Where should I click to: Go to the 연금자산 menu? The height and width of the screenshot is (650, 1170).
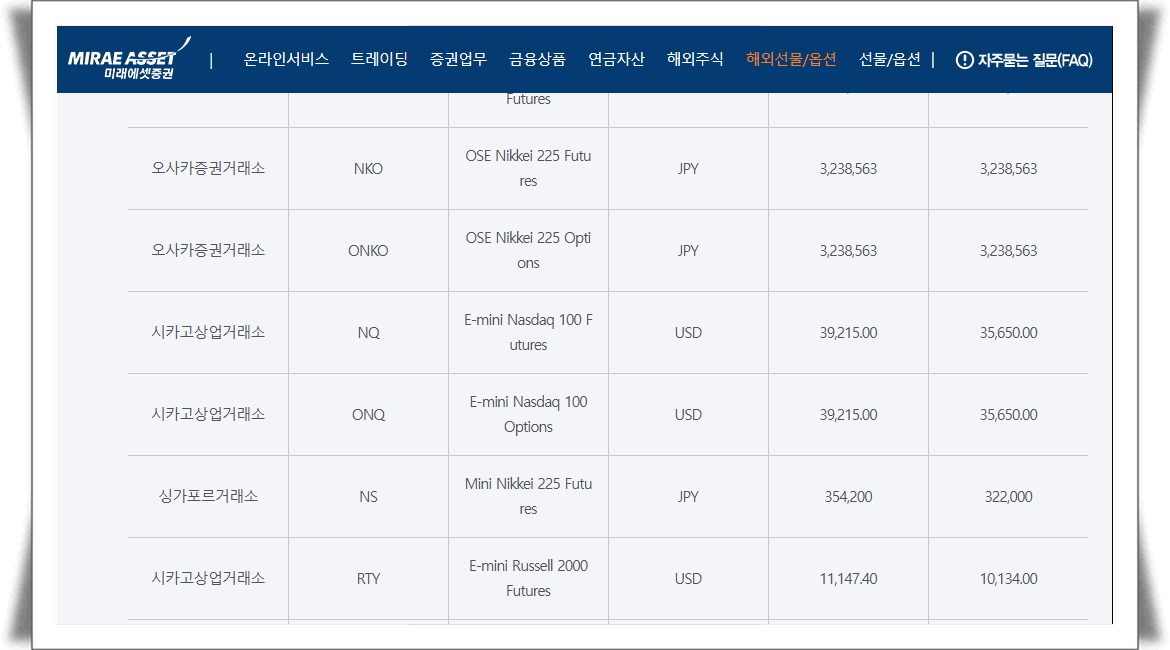(x=616, y=60)
